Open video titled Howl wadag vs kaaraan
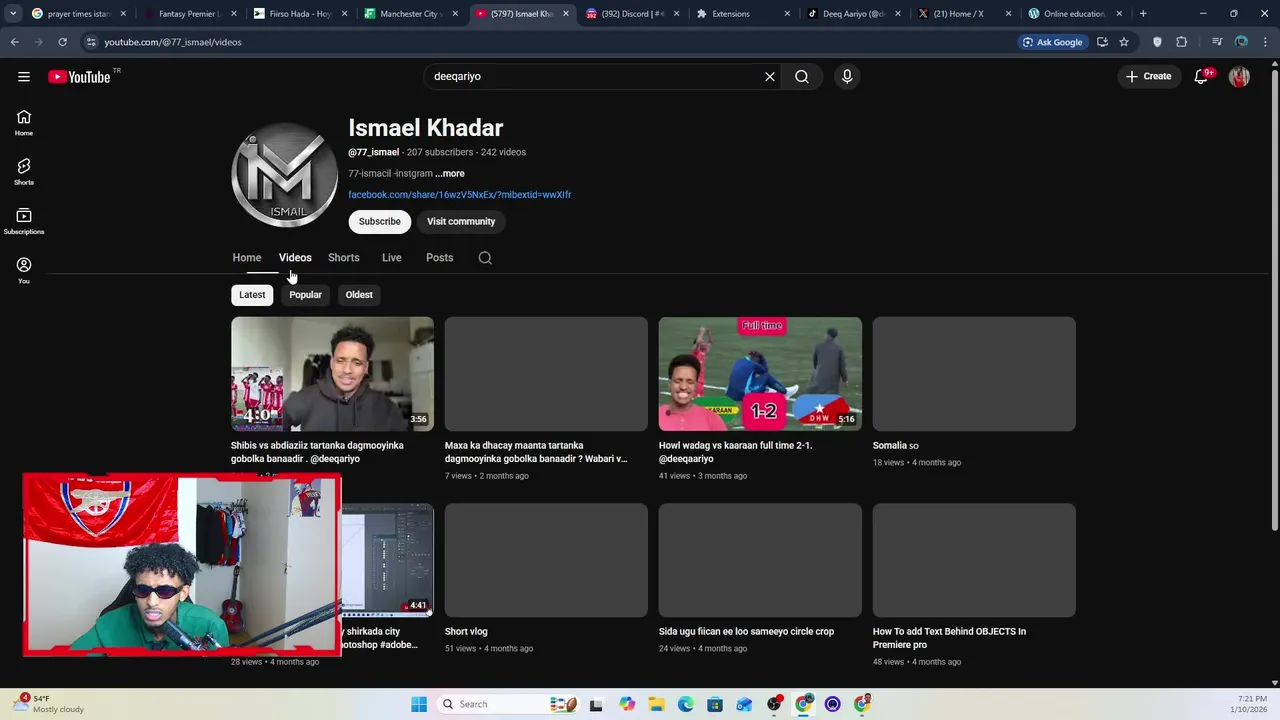The width and height of the screenshot is (1280, 720). click(736, 452)
